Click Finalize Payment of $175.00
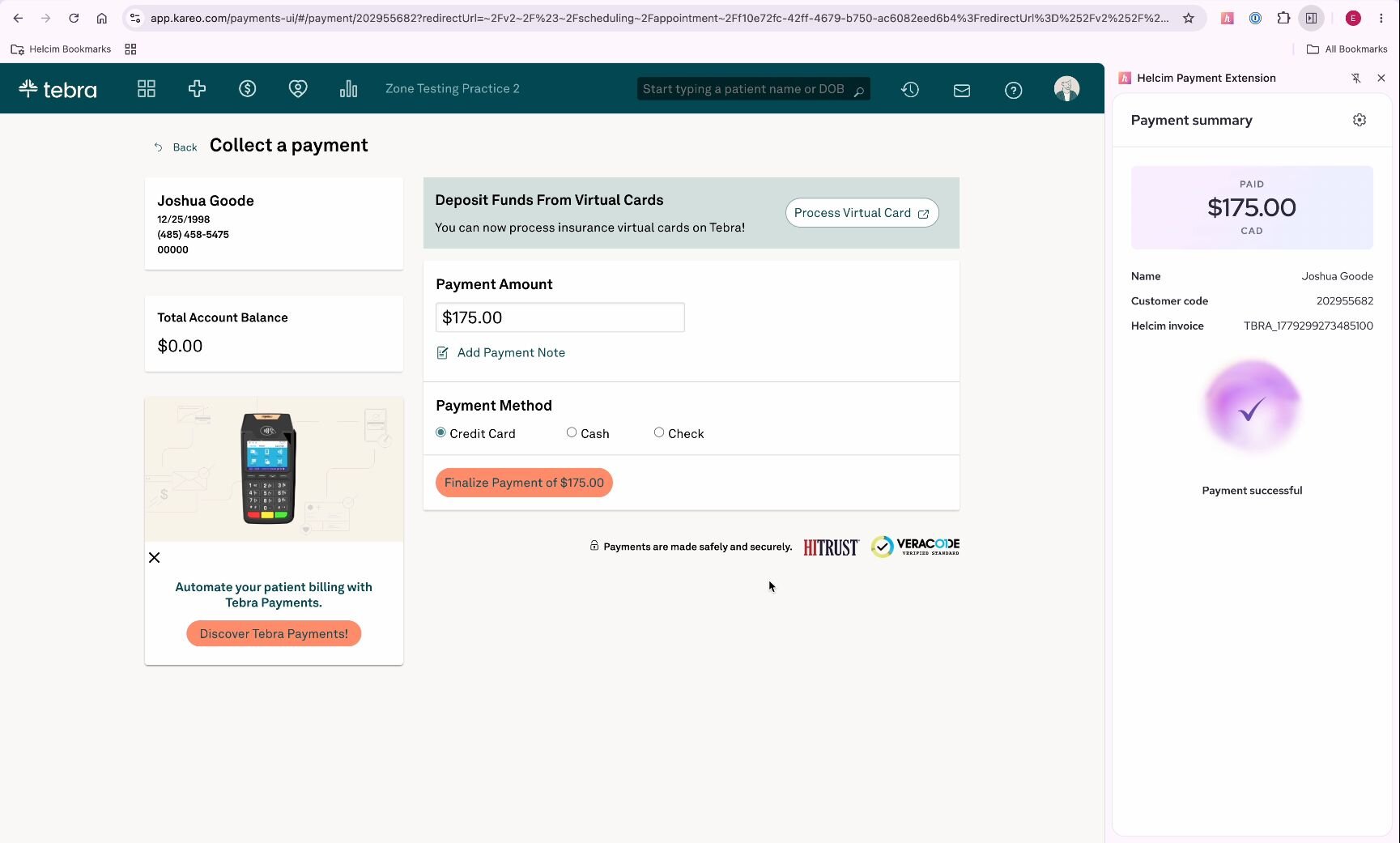Image resolution: width=1400 pixels, height=843 pixels. tap(524, 483)
